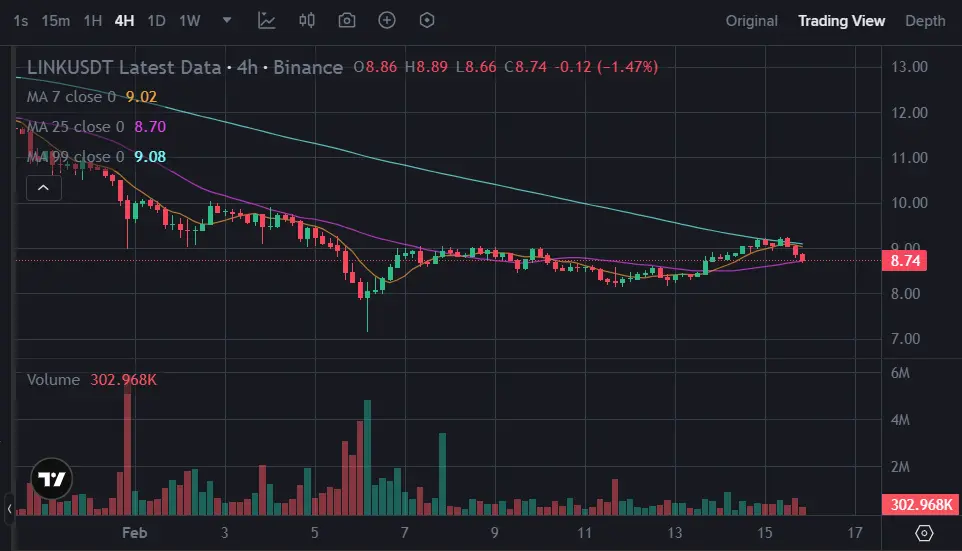962x551 pixels.
Task: Open the time axis settings hexagon icon
Action: click(x=924, y=533)
